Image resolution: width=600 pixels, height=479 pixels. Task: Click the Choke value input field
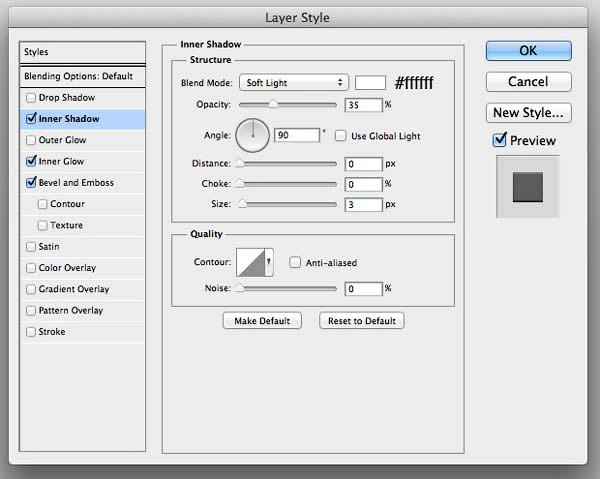pos(364,184)
